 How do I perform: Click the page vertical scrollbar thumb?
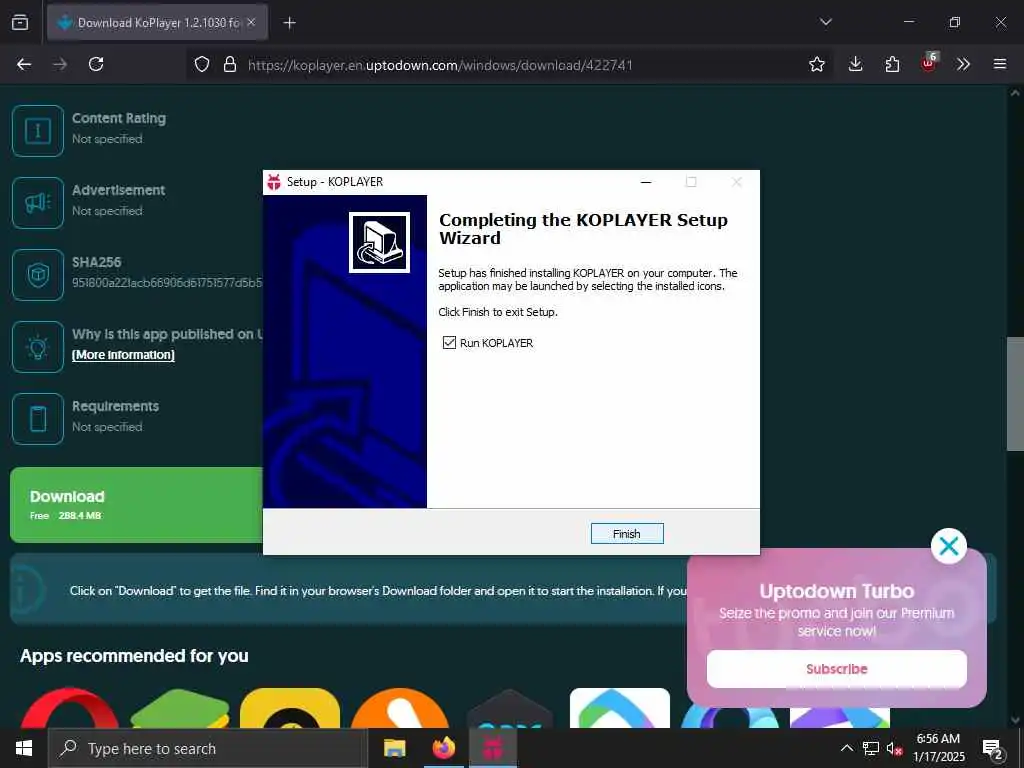[x=1015, y=394]
